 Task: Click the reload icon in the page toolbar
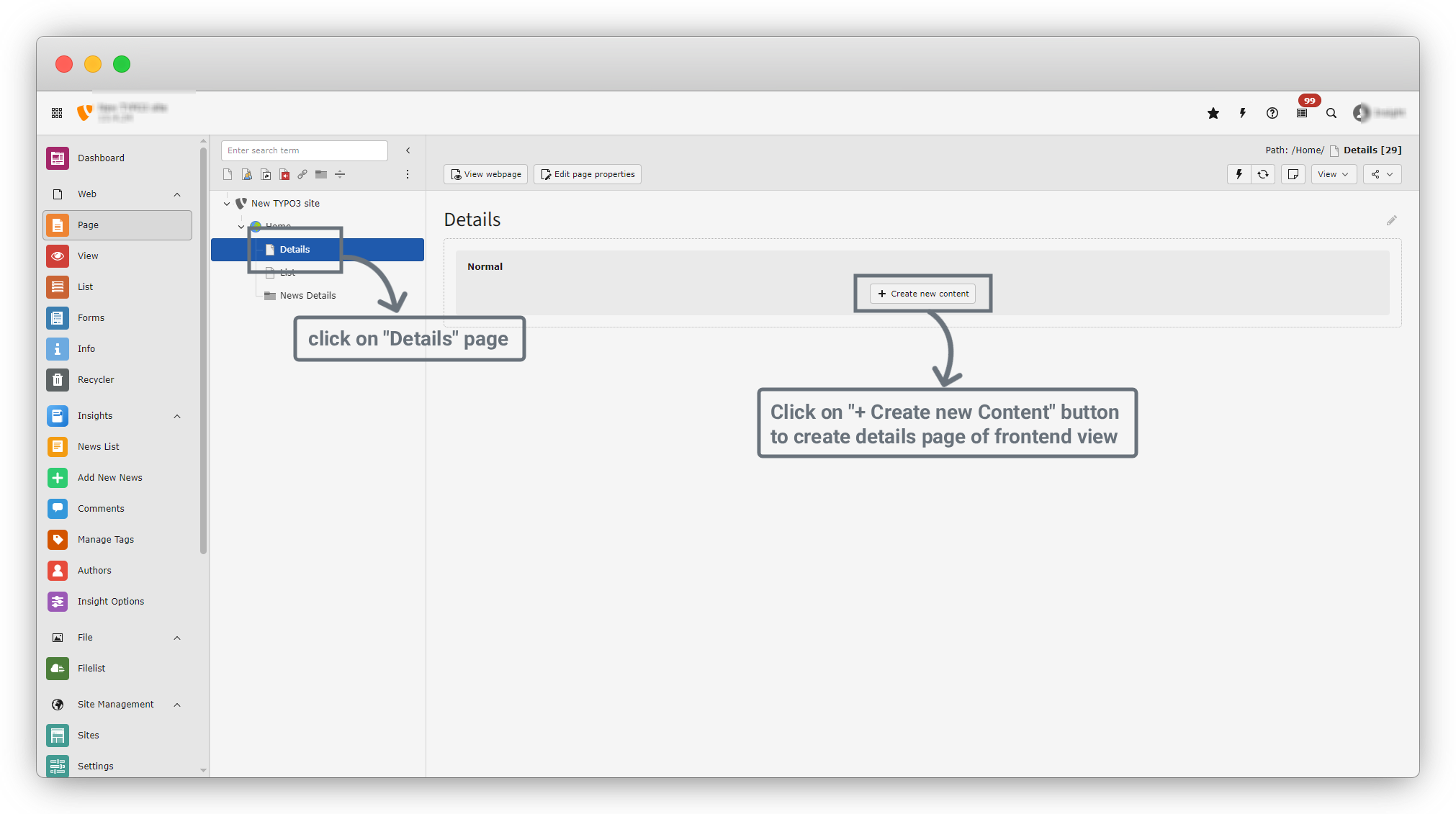point(1263,174)
